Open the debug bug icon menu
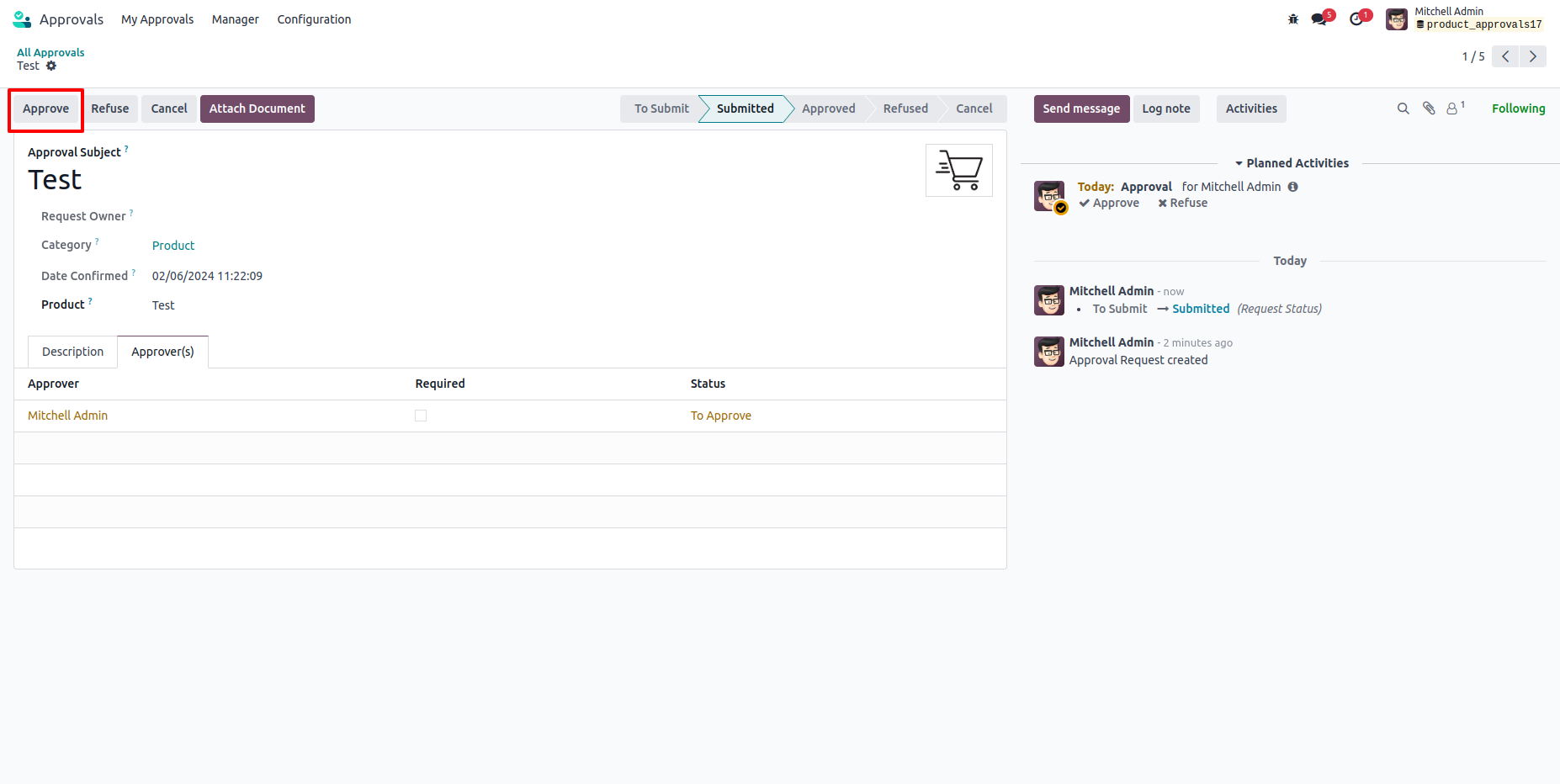 tap(1293, 19)
